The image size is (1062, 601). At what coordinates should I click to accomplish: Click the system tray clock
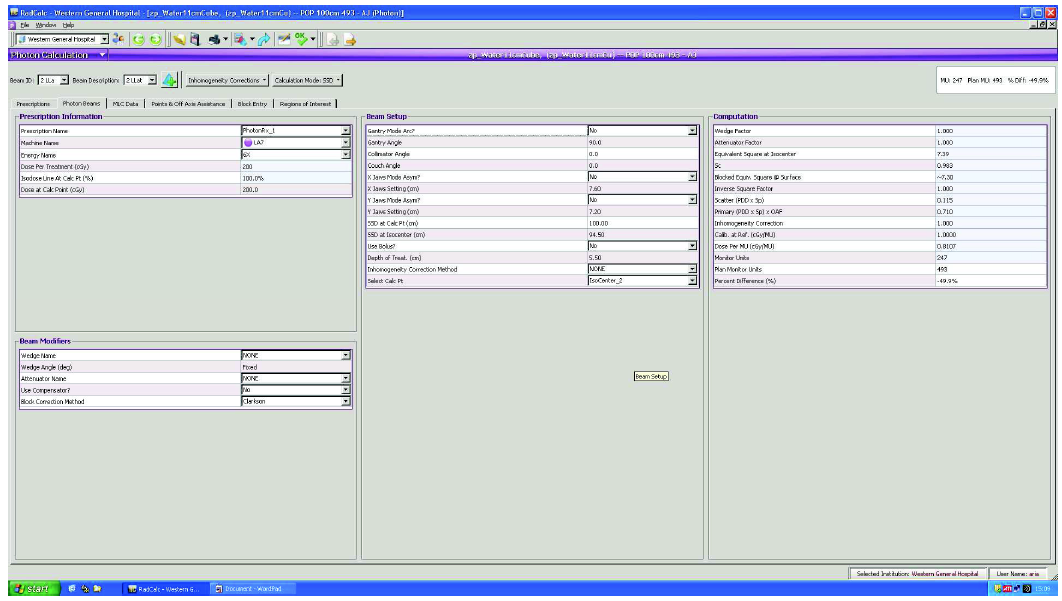coord(1042,588)
